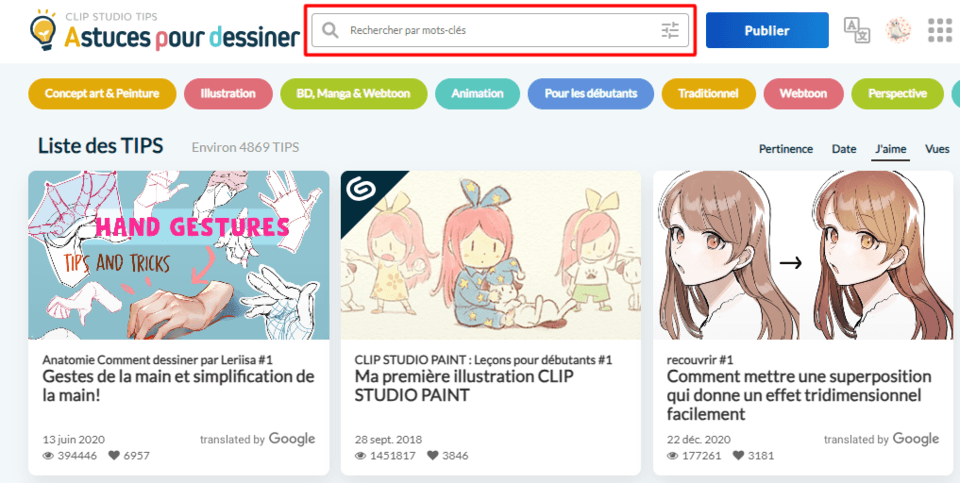Click the heart icon beside 3181
The width and height of the screenshot is (960, 483).
click(738, 455)
